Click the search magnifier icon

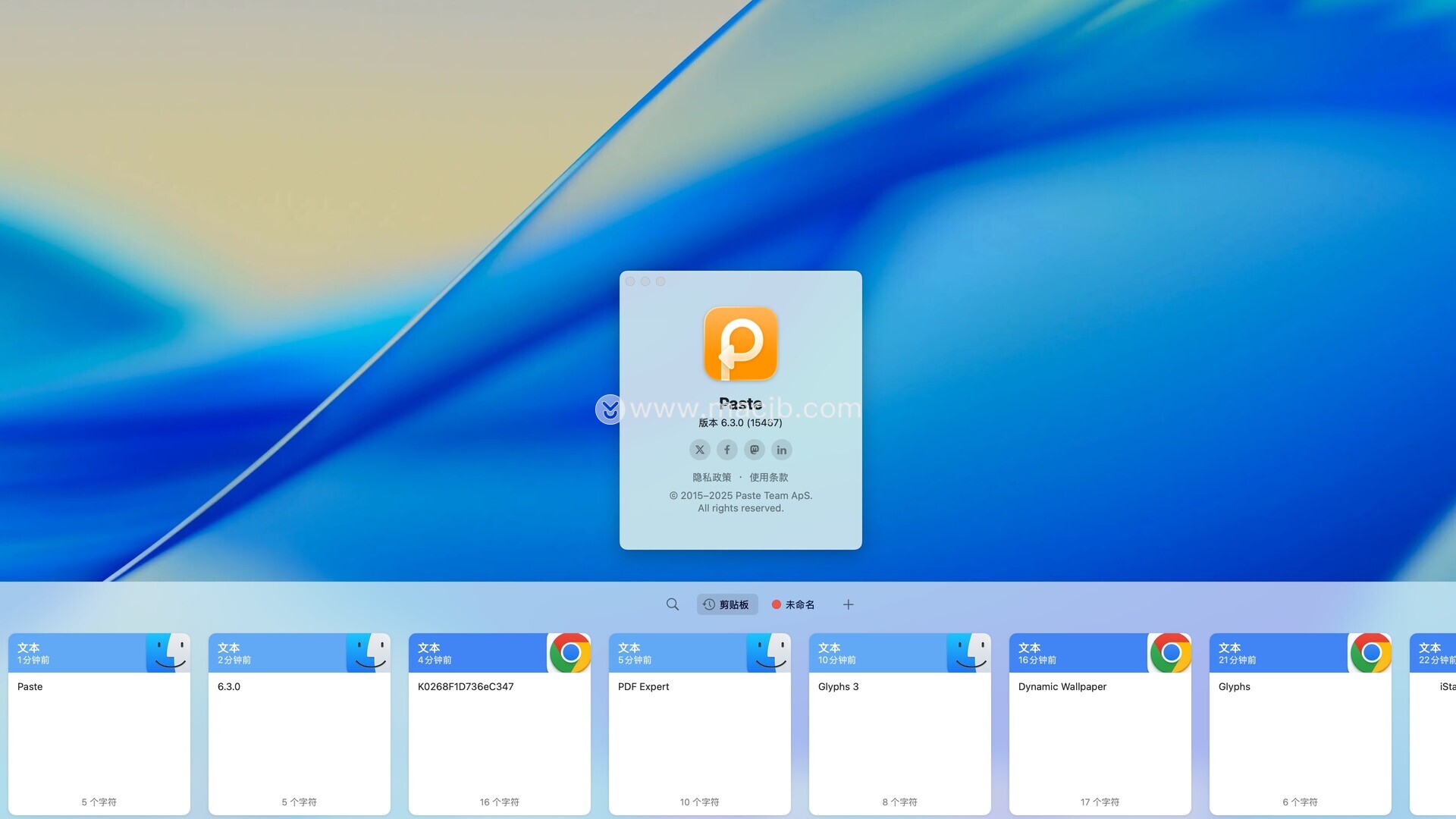[672, 604]
